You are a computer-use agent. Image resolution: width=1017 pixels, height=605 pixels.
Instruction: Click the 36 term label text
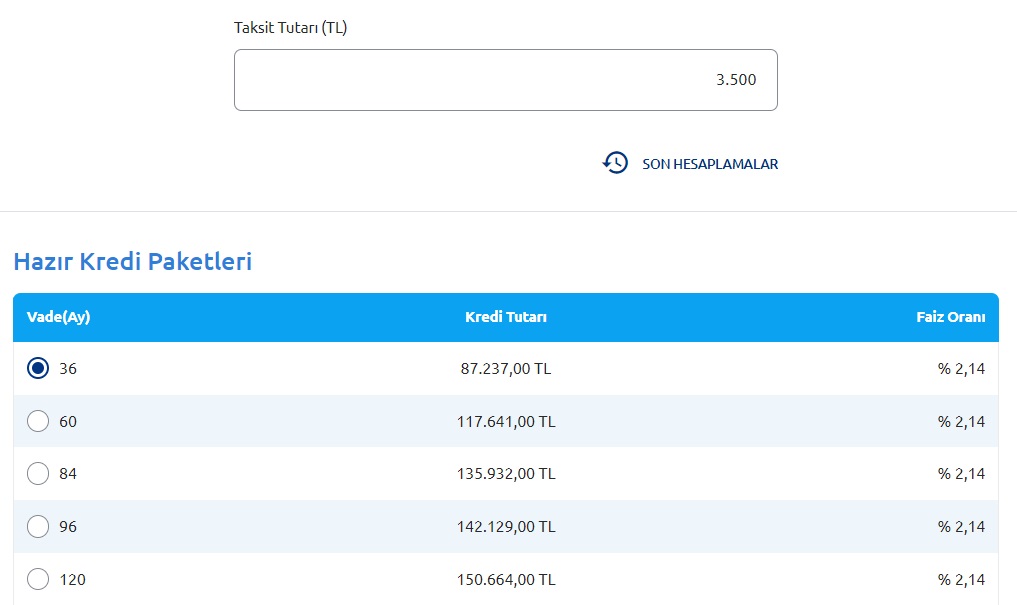68,369
